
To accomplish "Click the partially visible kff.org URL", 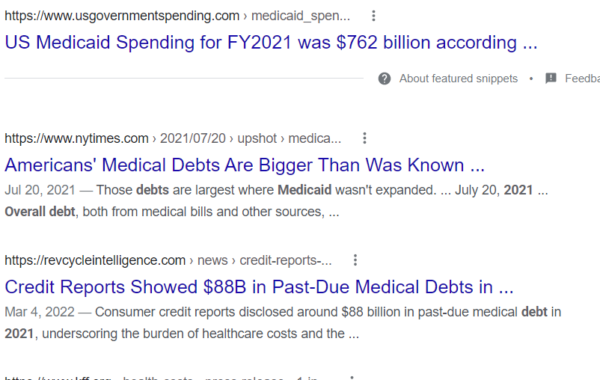I will [x=58, y=378].
